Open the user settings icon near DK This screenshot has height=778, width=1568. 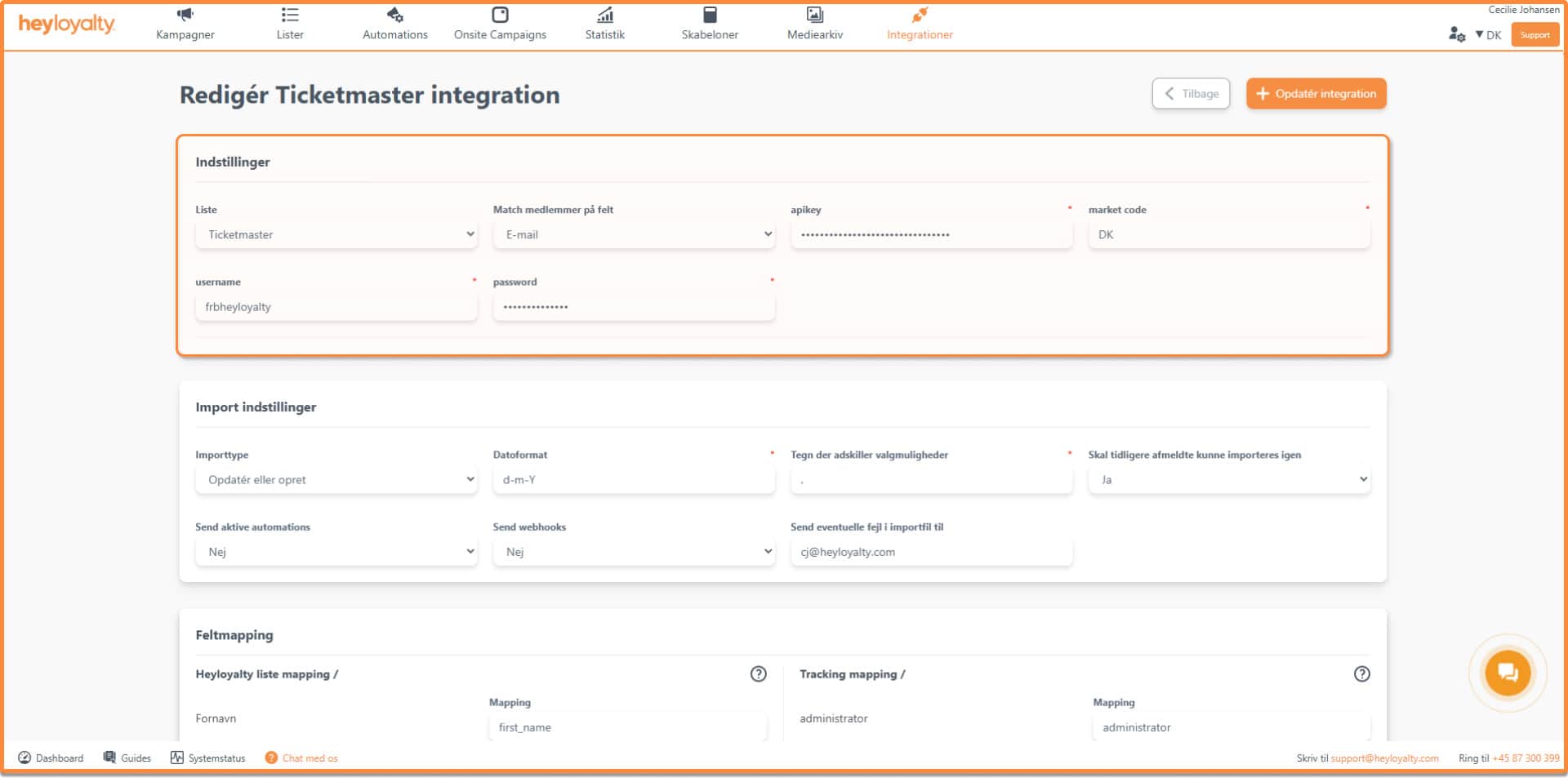tap(1456, 34)
